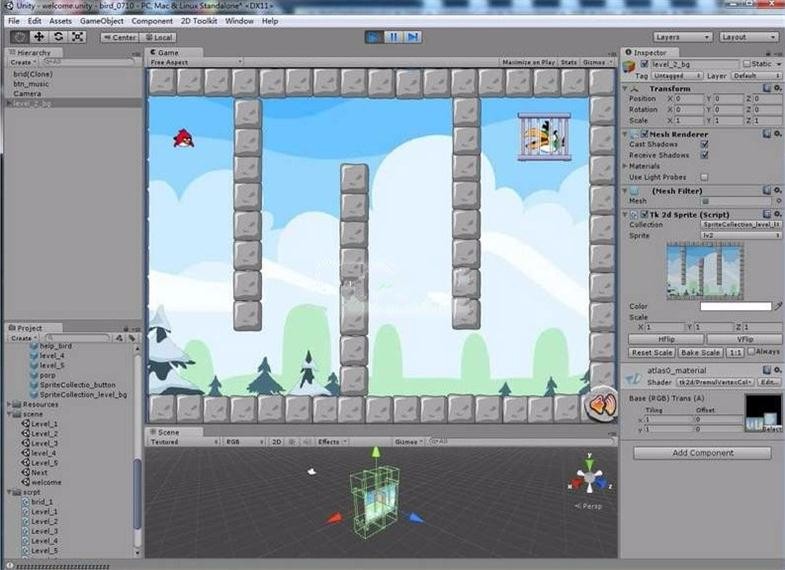Uncheck Cast Shadows
Viewport: 785px width, 570px height.
[704, 144]
